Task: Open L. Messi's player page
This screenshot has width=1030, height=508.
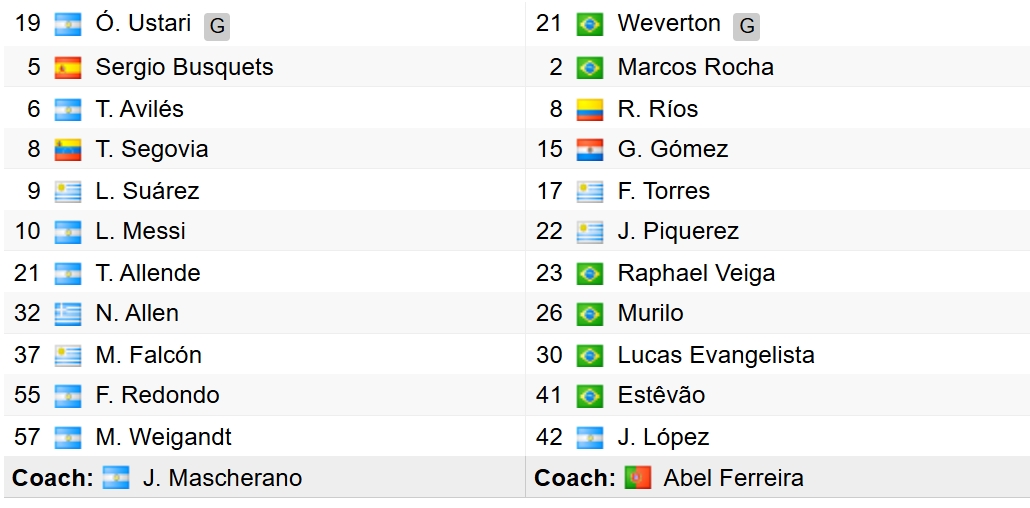Action: coord(140,231)
